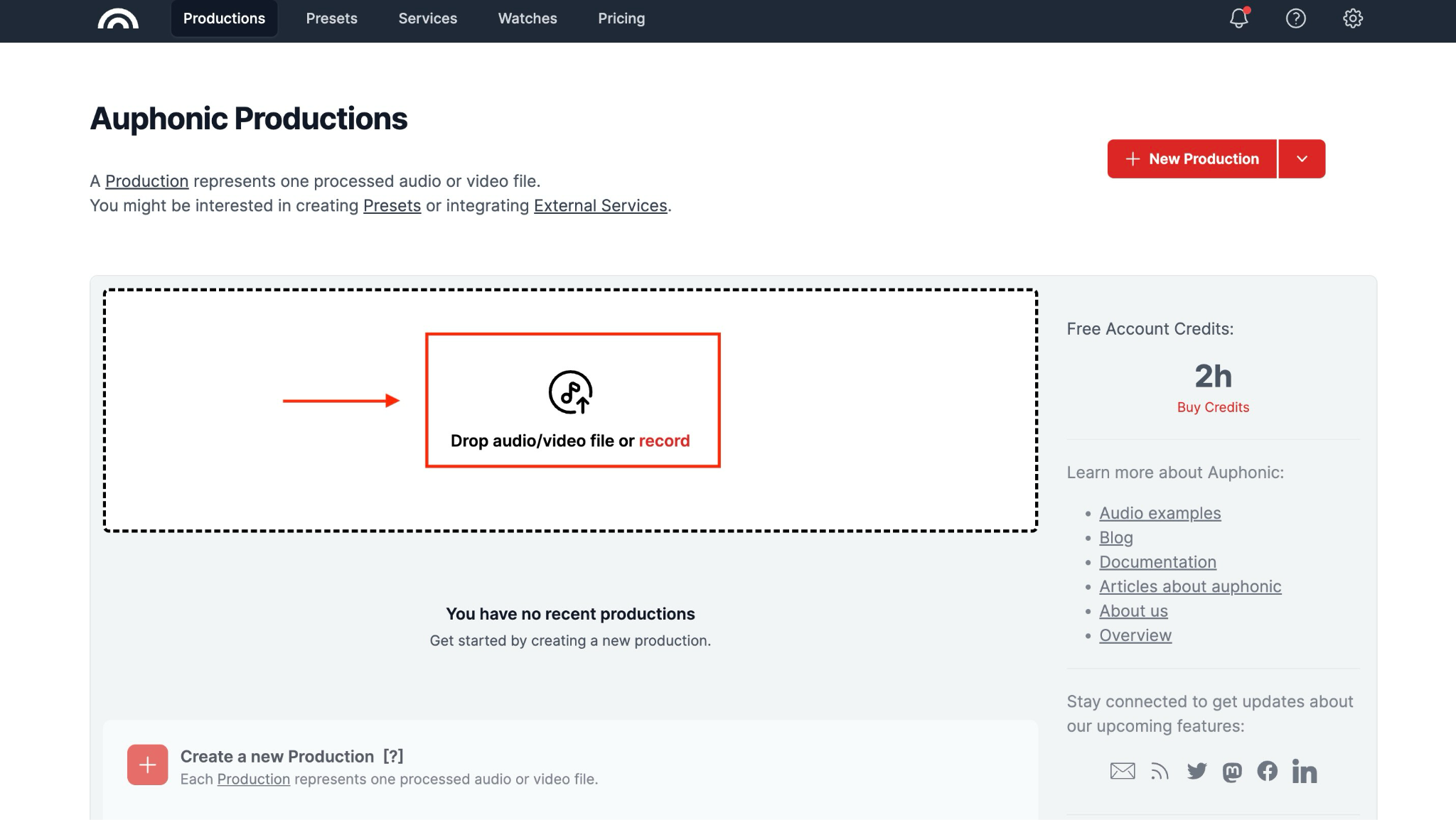Click 'Auphonic Productions' page heading
The width and height of the screenshot is (1456, 820).
249,119
